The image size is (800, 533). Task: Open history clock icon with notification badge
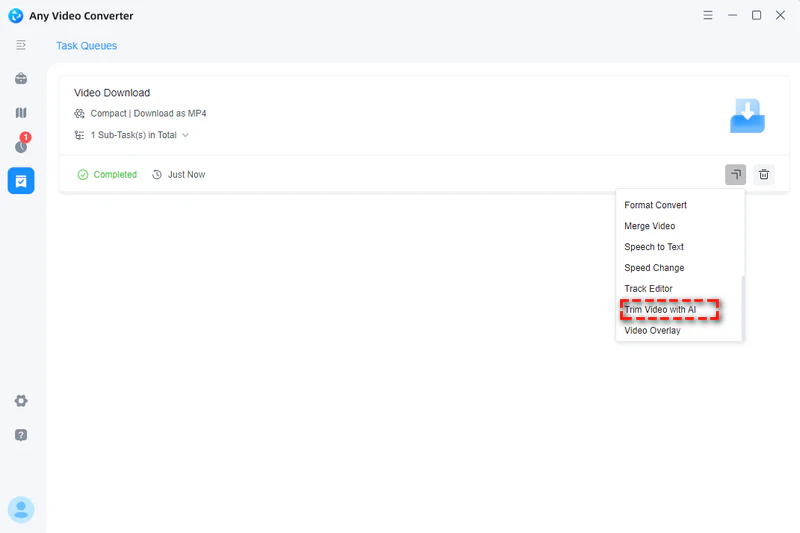tap(21, 146)
